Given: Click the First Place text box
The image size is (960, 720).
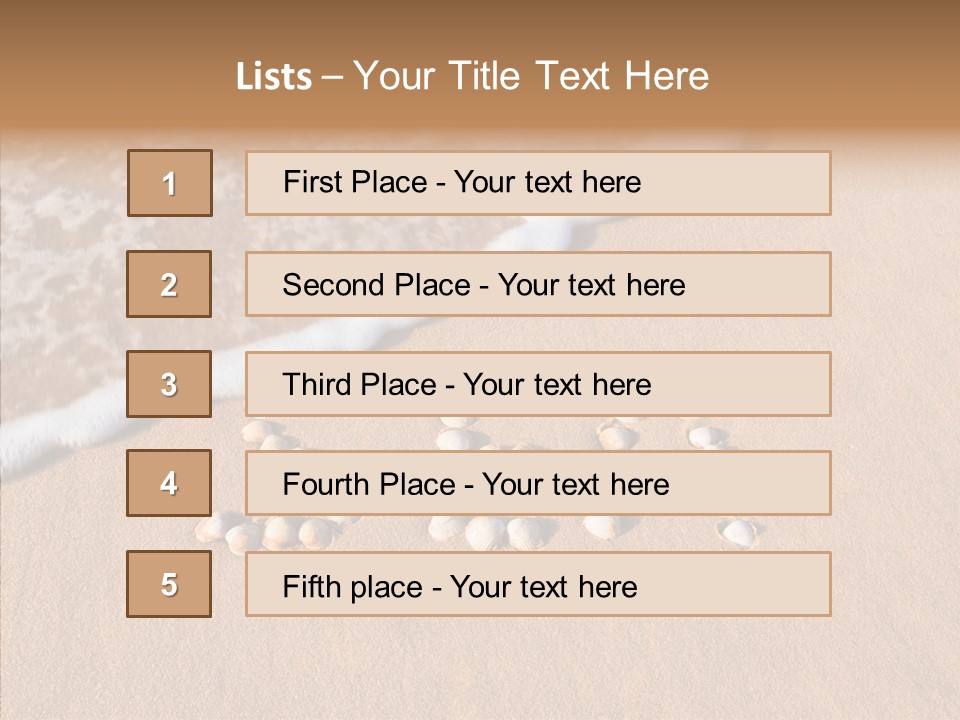Looking at the screenshot, I should point(538,183).
